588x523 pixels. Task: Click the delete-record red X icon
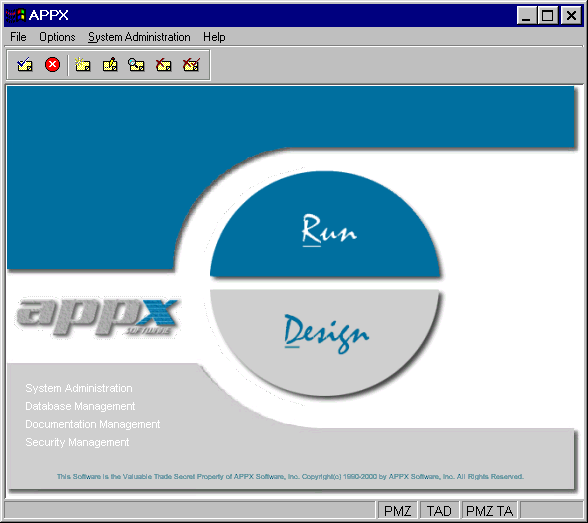[164, 64]
